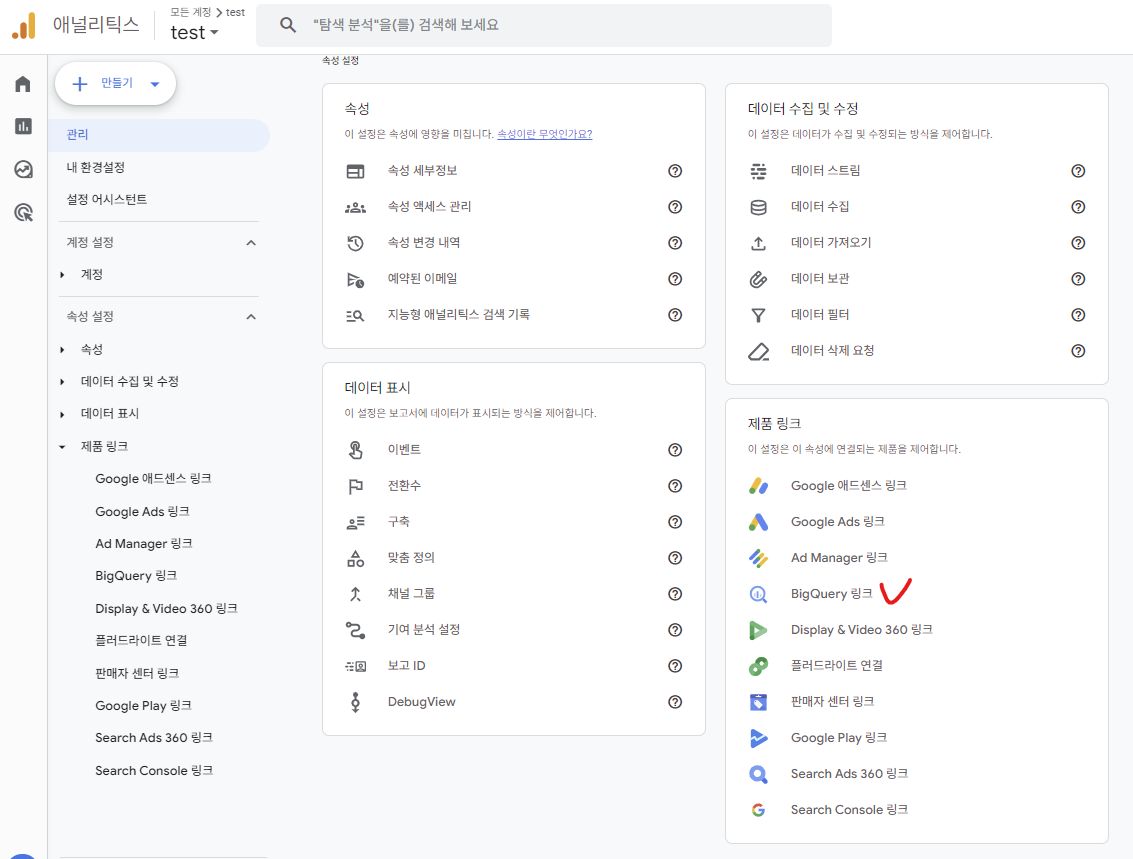Open BigQuery 링크 in sidebar
The width and height of the screenshot is (1133, 859).
pyautogui.click(x=136, y=576)
